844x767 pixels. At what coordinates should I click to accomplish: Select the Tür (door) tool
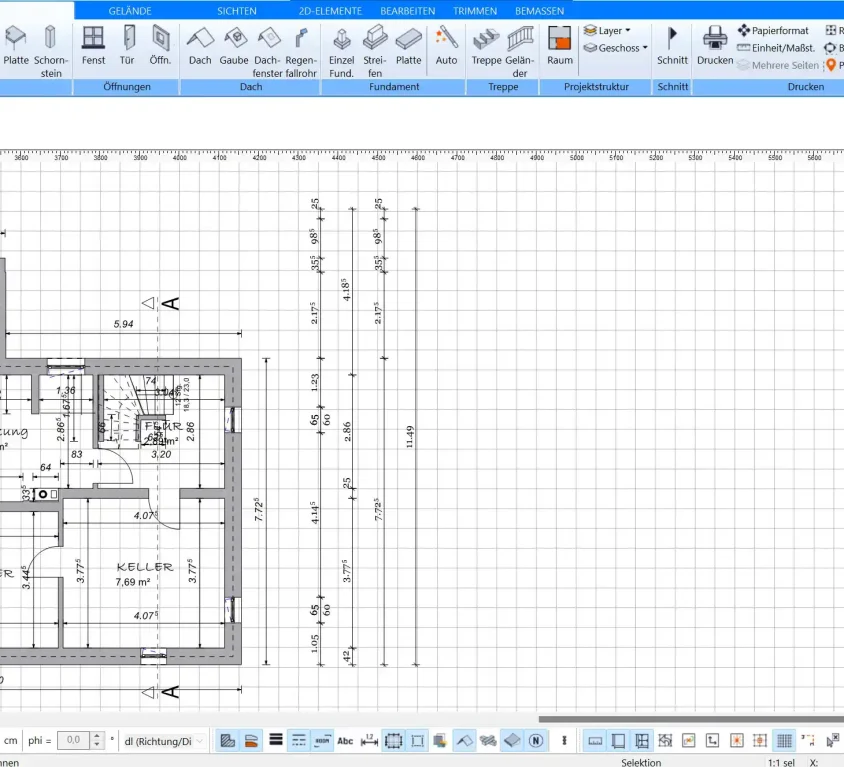click(x=127, y=46)
